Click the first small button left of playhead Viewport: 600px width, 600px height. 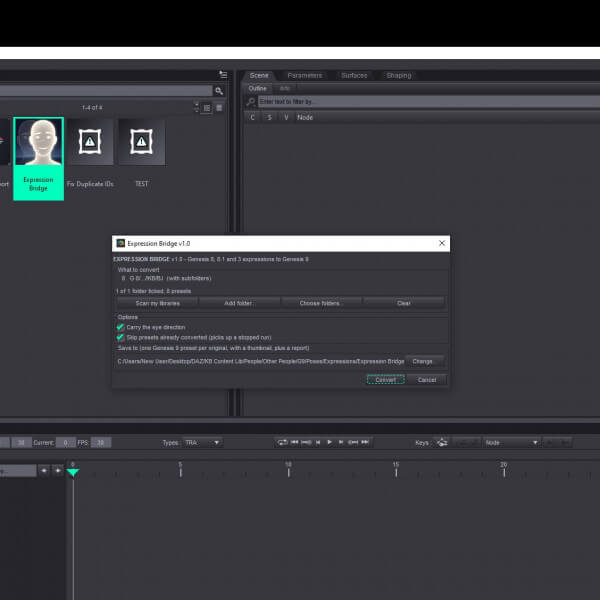coord(44,471)
